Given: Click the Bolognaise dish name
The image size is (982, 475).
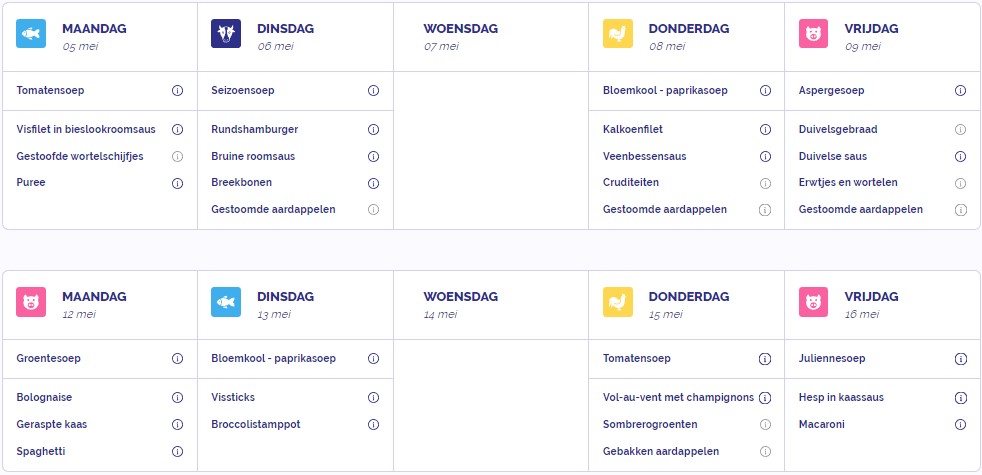Looking at the screenshot, I should pyautogui.click(x=44, y=397).
